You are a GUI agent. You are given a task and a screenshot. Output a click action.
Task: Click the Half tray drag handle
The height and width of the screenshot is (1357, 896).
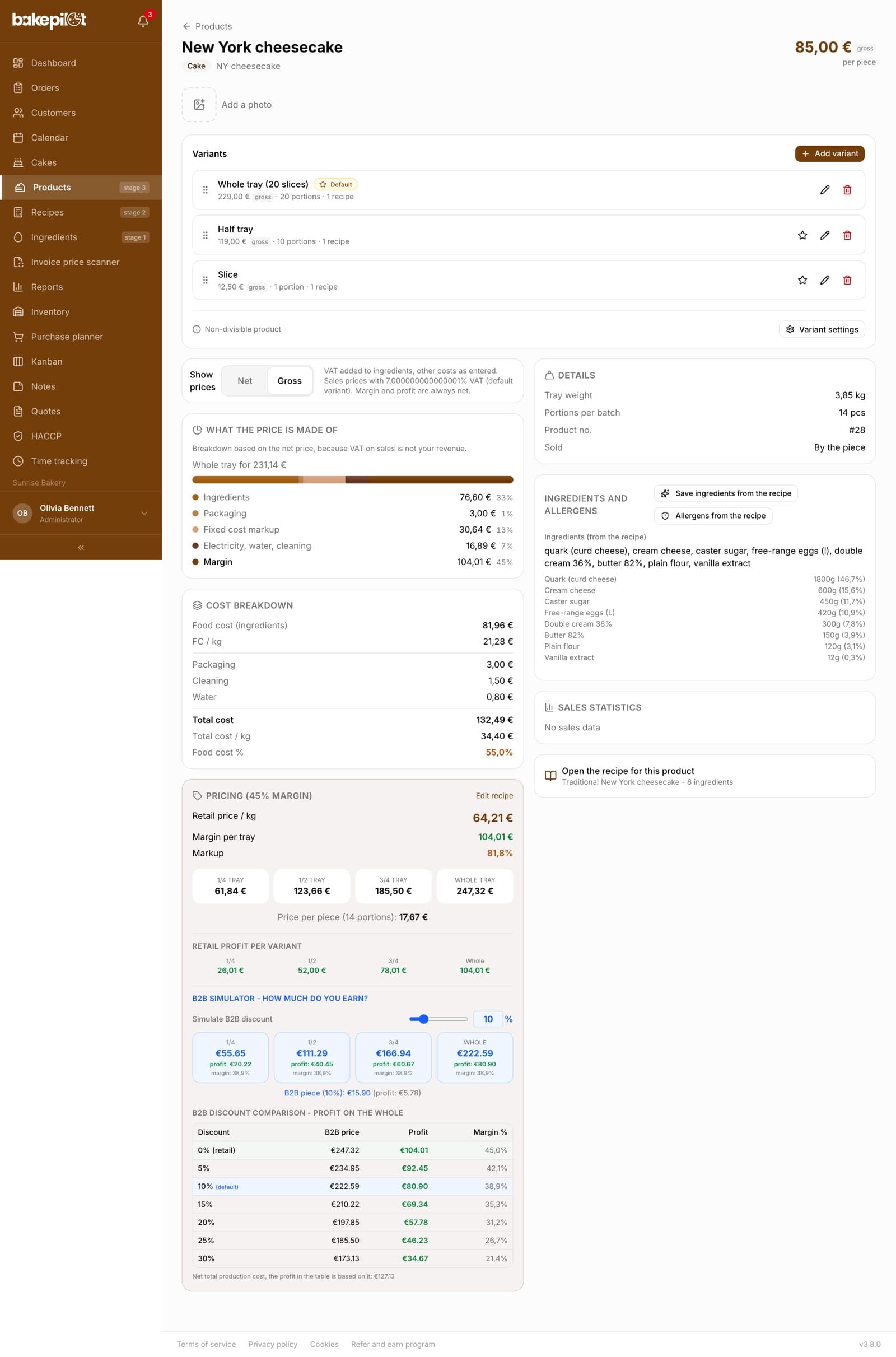click(205, 235)
